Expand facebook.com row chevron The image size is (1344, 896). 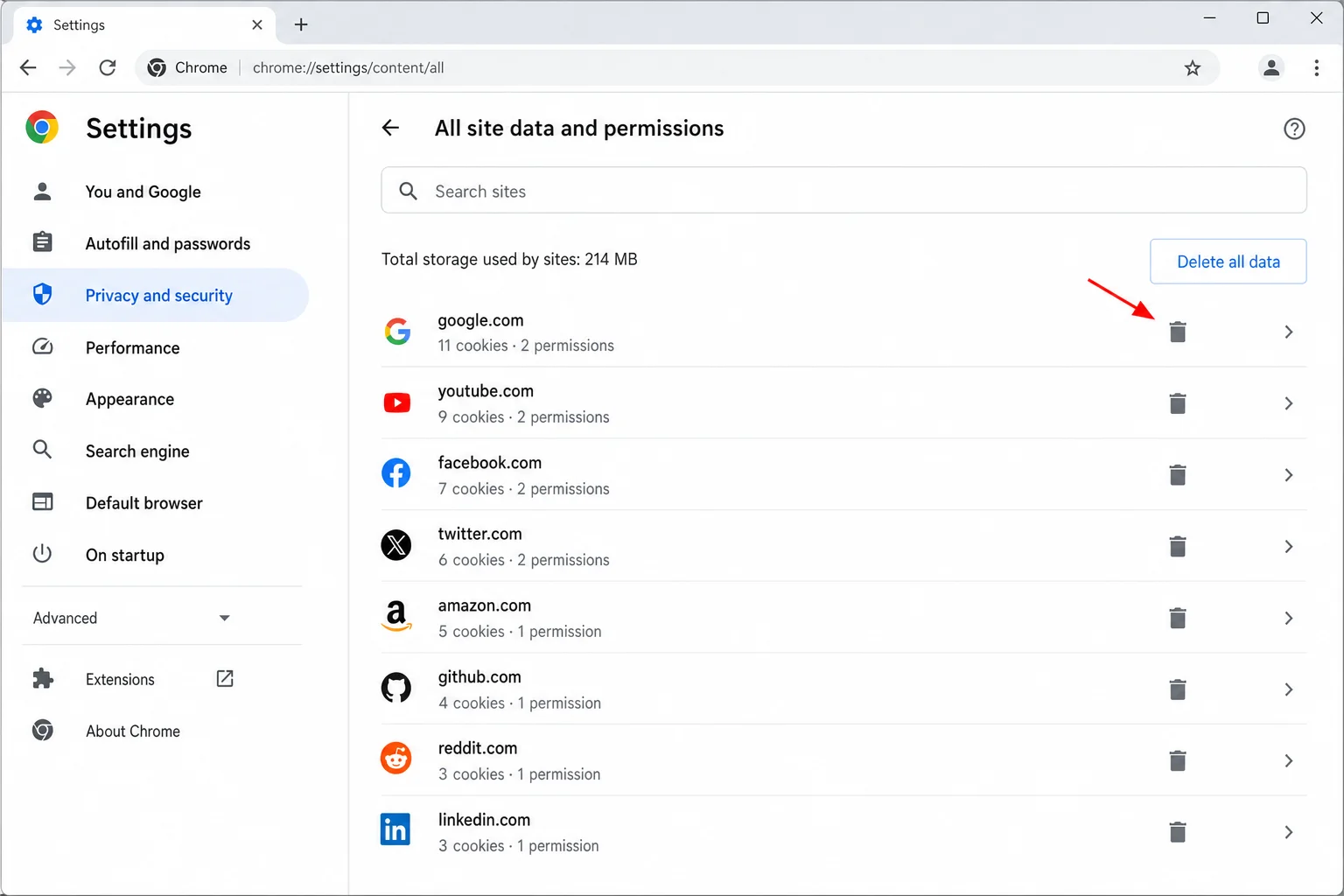tap(1289, 475)
